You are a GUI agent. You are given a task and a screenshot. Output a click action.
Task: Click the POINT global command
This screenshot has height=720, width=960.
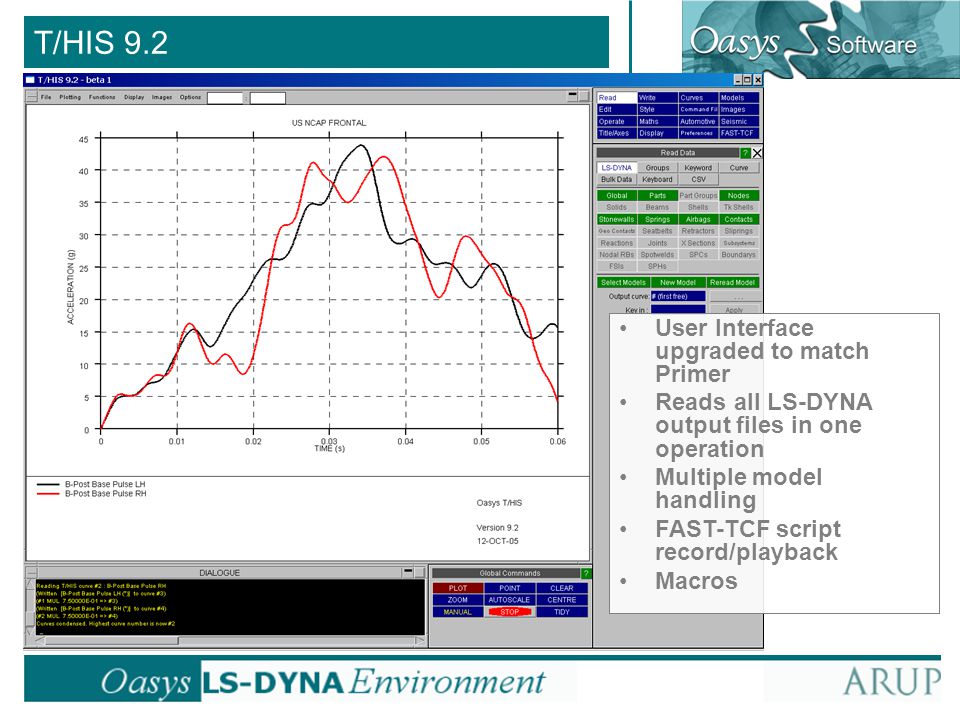509,588
